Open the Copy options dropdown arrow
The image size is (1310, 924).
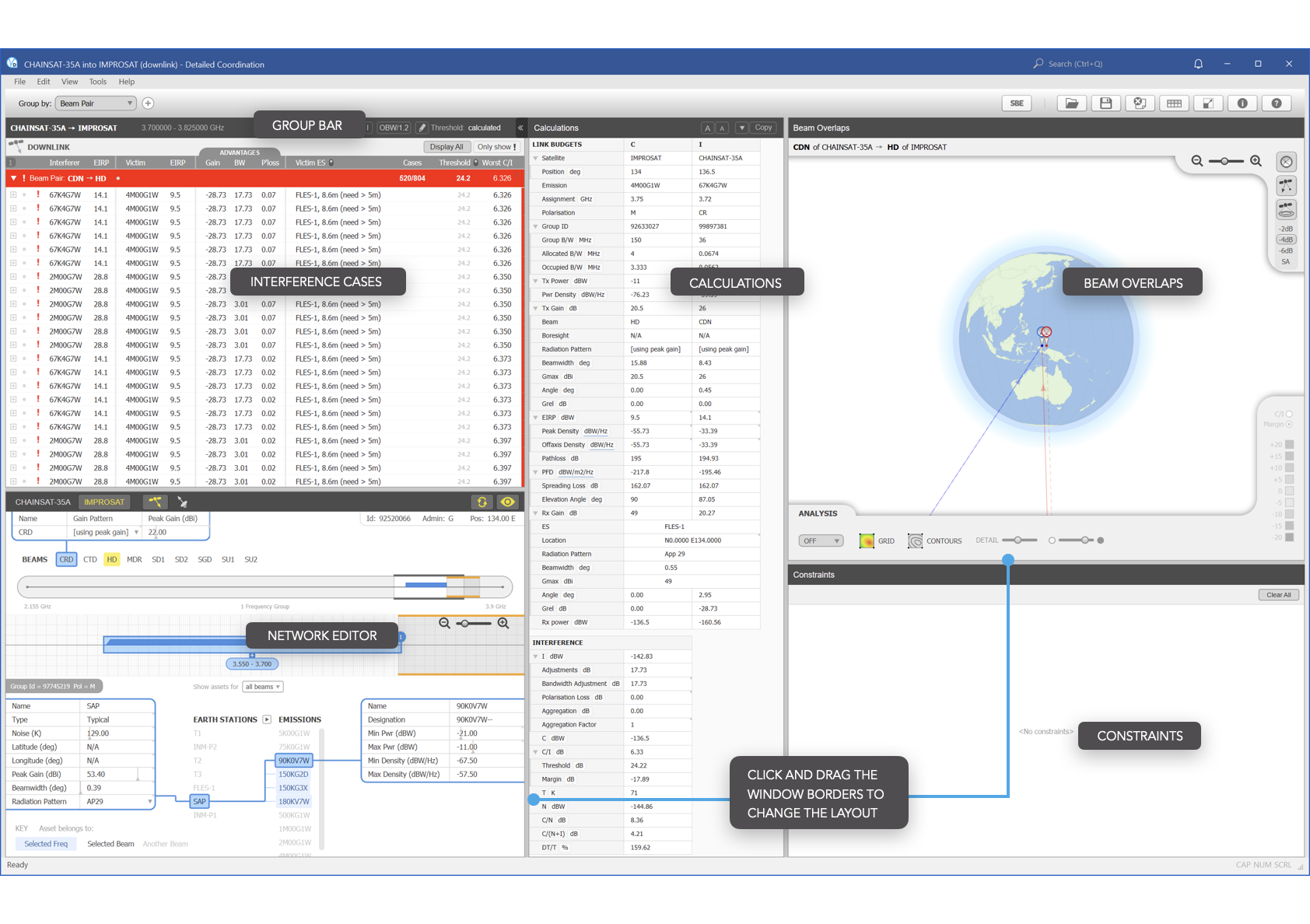741,128
